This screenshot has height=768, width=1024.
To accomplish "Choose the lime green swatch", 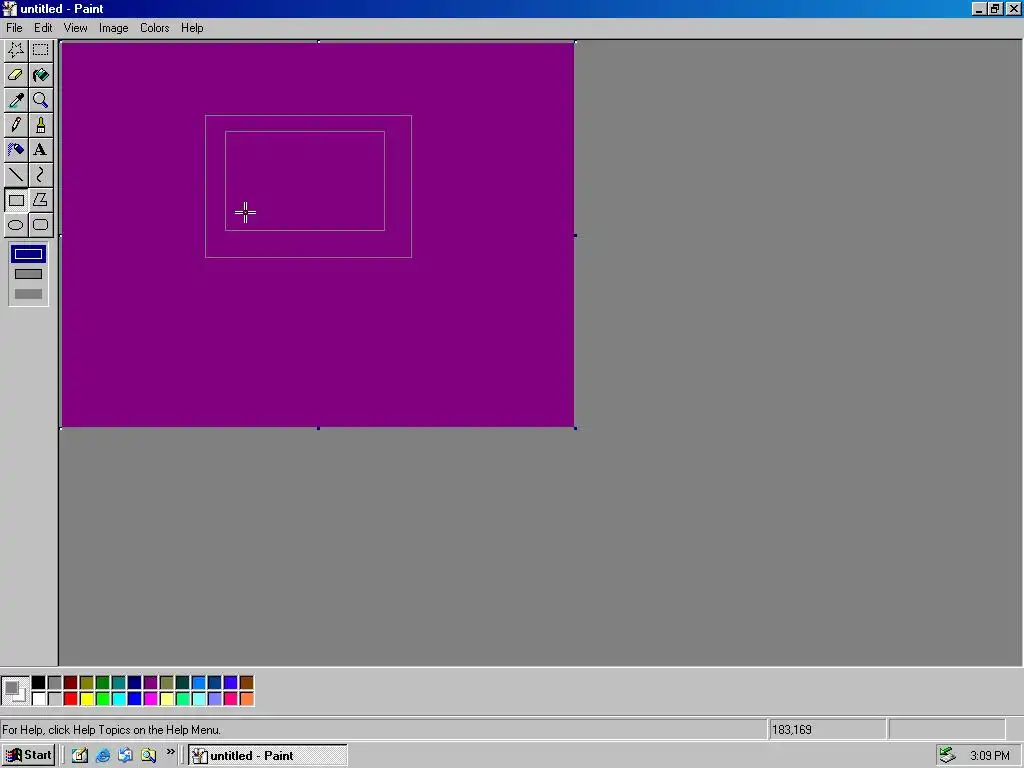I will [103, 699].
